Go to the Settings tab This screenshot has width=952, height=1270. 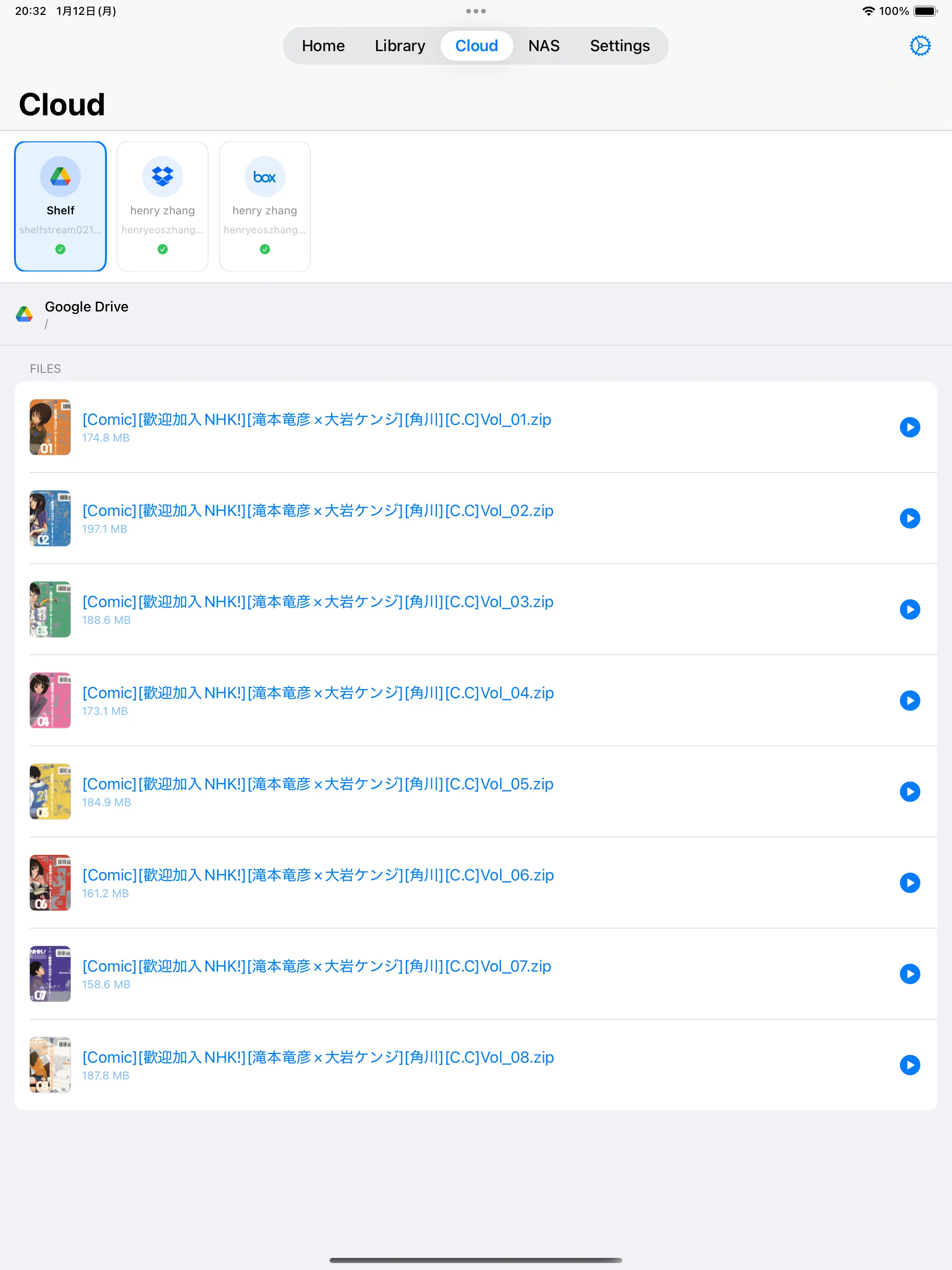(x=620, y=46)
